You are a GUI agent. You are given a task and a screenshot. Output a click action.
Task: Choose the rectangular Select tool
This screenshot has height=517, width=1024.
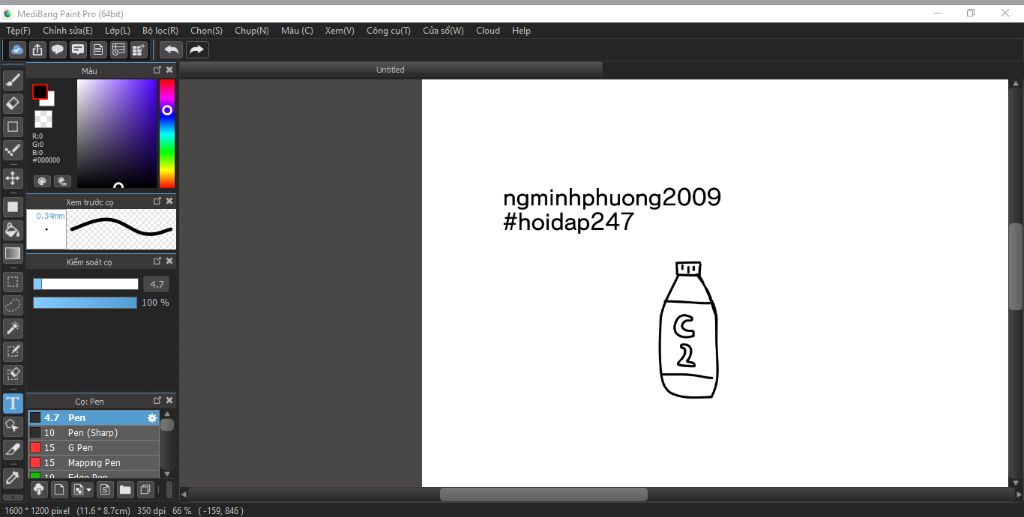(x=12, y=282)
